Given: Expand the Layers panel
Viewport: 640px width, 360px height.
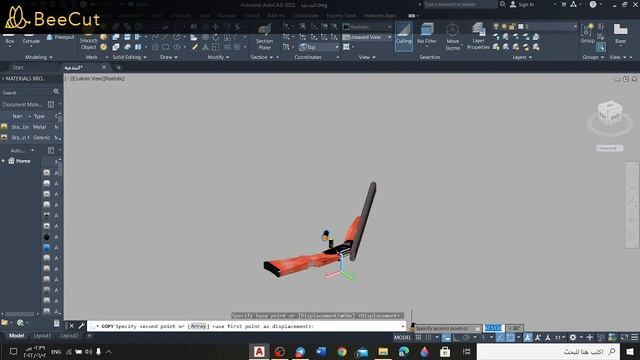Looking at the screenshot, I should pos(522,57).
